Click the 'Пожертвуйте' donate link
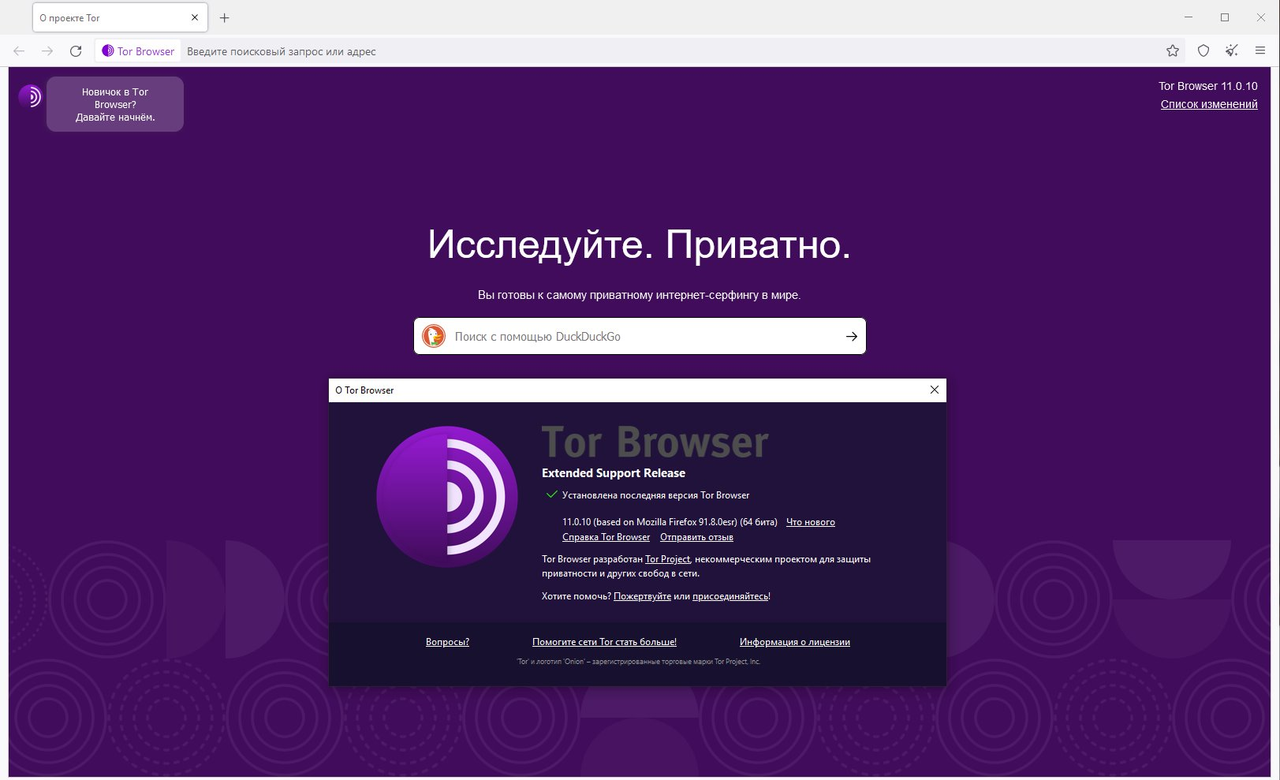 point(642,596)
